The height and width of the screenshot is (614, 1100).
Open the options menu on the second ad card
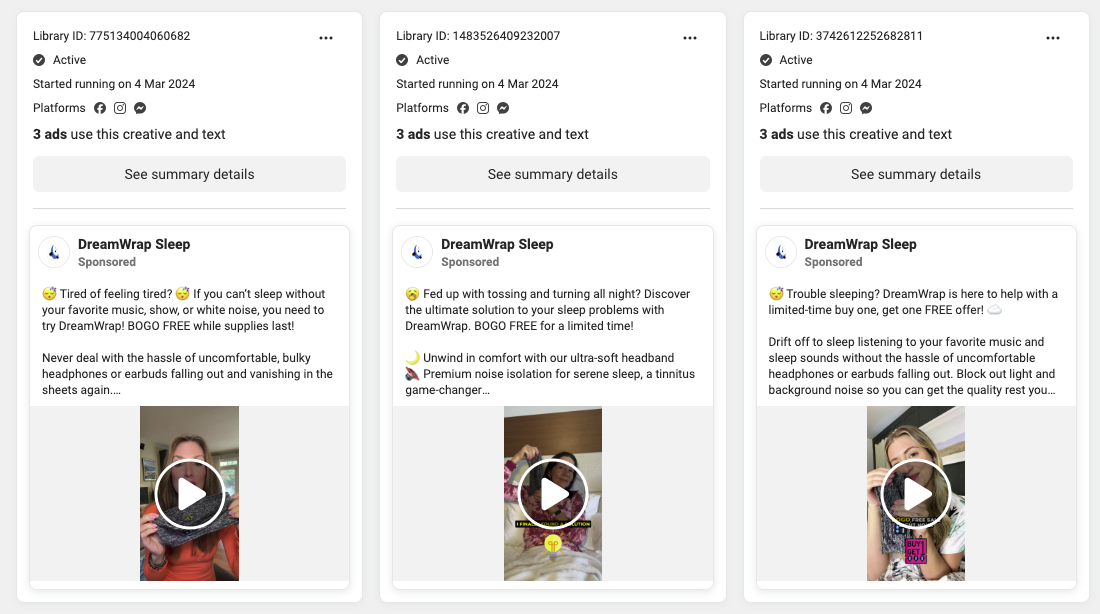click(689, 37)
